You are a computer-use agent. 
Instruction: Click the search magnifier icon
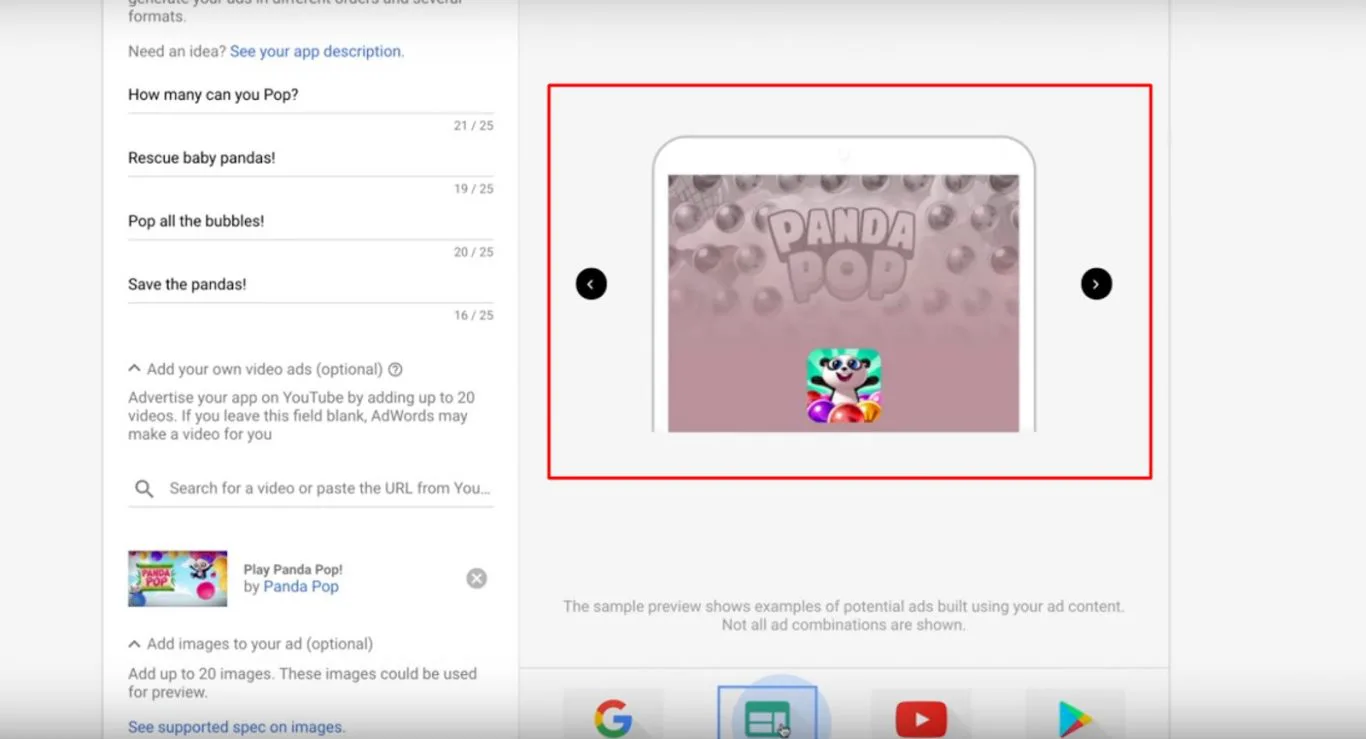pyautogui.click(x=144, y=488)
